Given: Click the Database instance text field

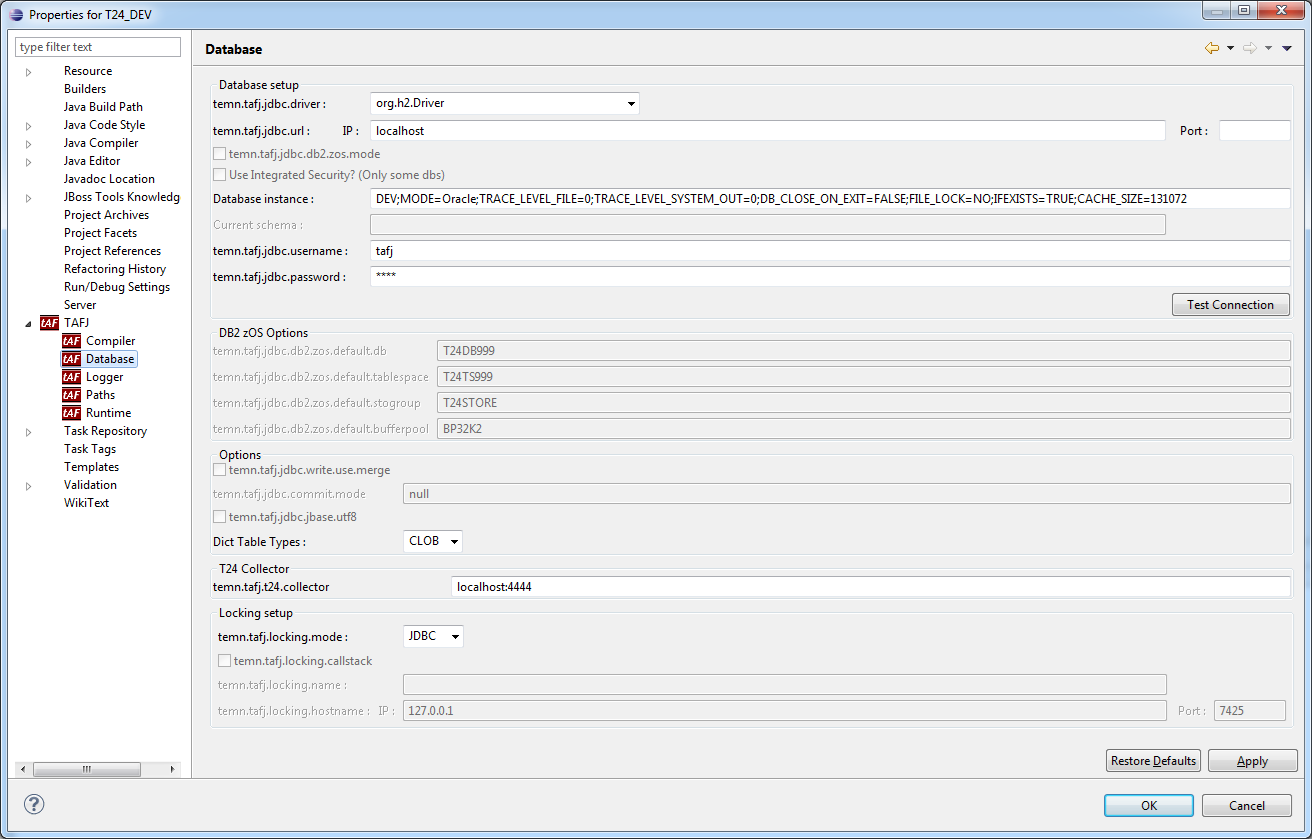Looking at the screenshot, I should point(829,199).
